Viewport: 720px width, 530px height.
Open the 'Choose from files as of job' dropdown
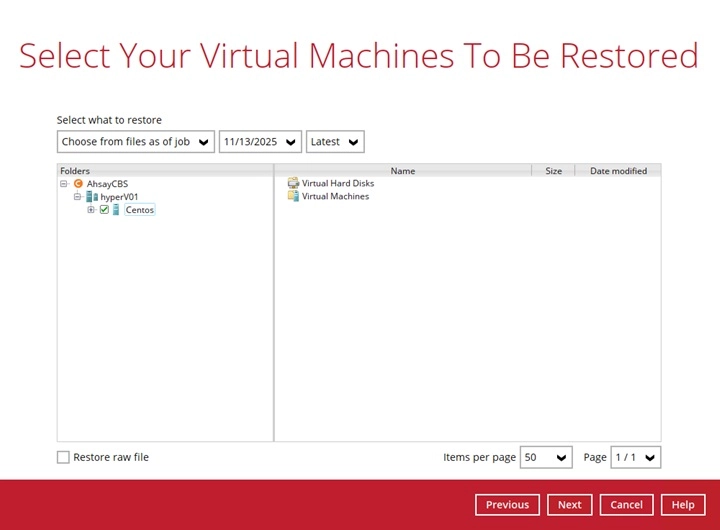pyautogui.click(x=136, y=142)
